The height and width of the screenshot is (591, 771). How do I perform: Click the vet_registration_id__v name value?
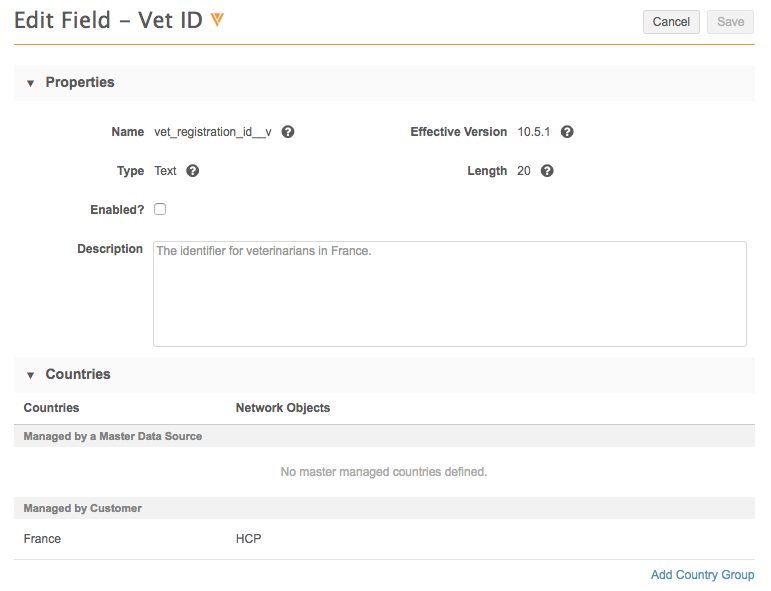coord(212,132)
